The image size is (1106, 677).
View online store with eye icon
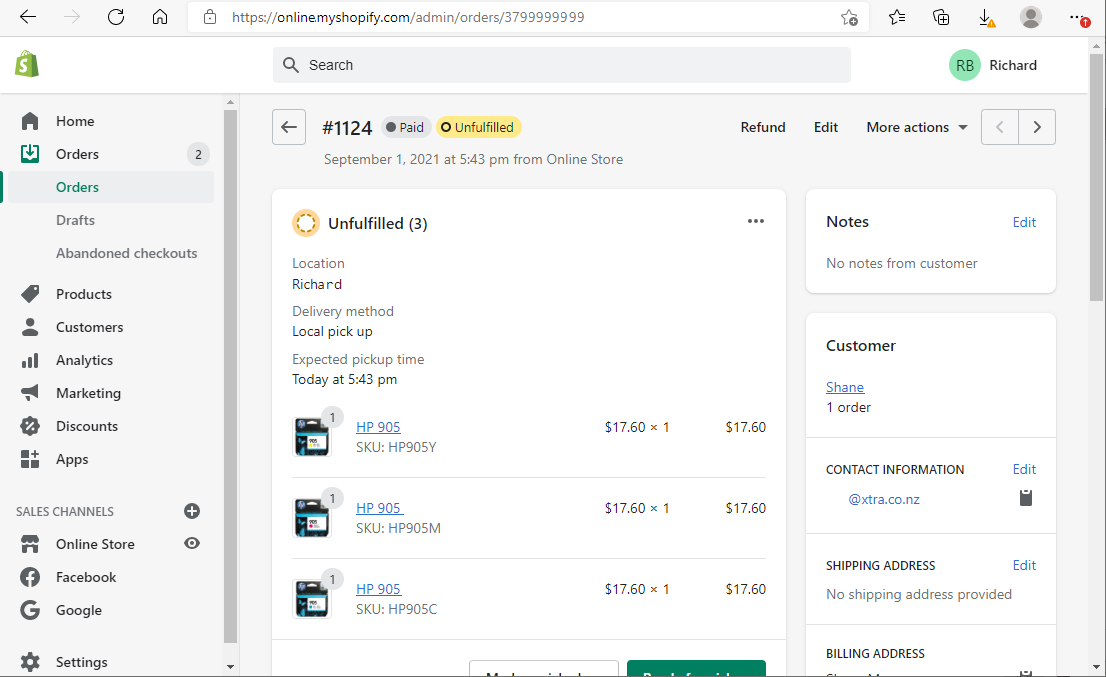click(x=192, y=544)
